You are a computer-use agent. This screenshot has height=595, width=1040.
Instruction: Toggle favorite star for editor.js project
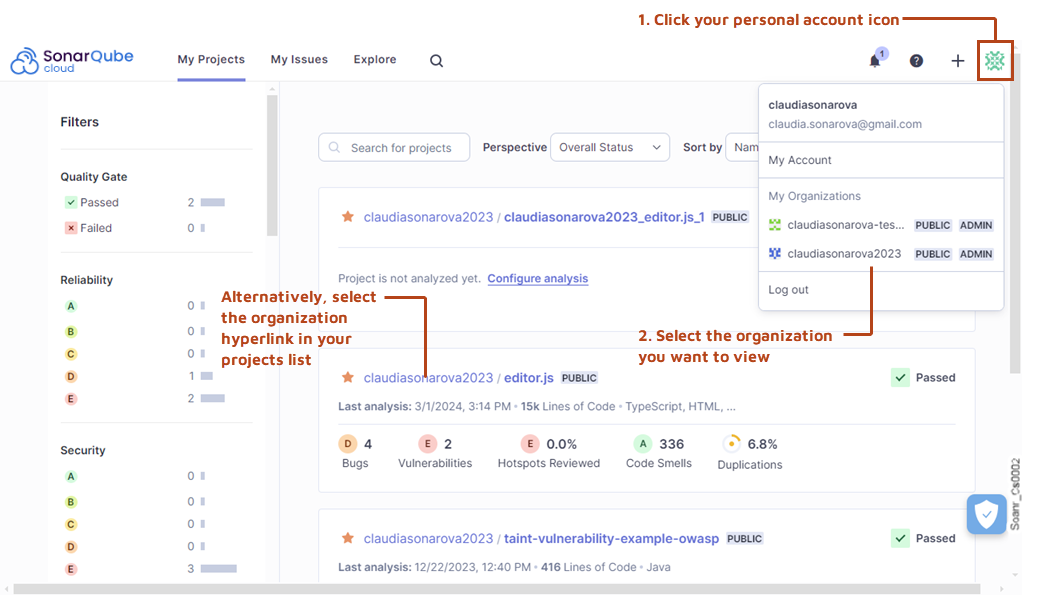[x=348, y=377]
